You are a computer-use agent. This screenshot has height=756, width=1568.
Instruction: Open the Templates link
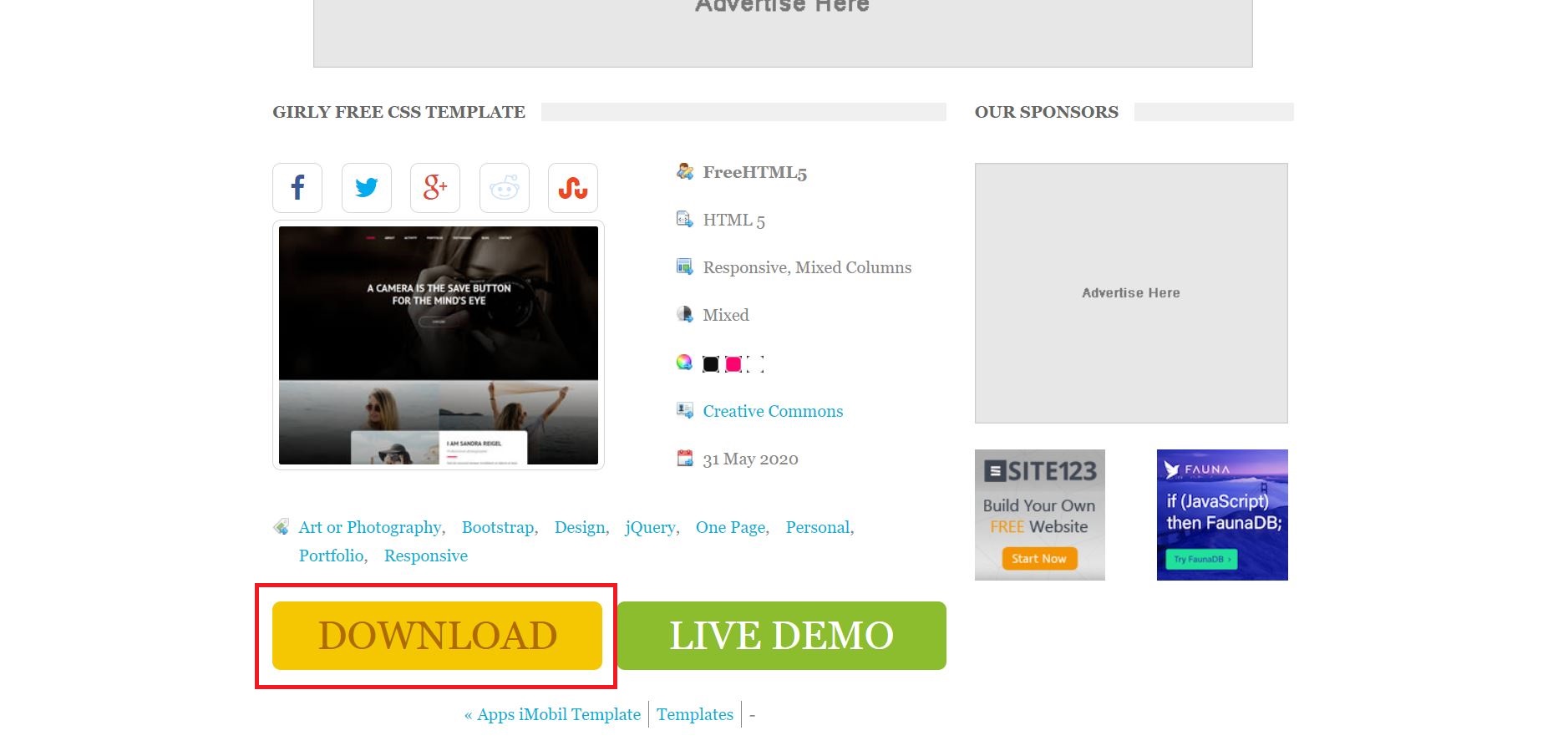pyautogui.click(x=695, y=714)
